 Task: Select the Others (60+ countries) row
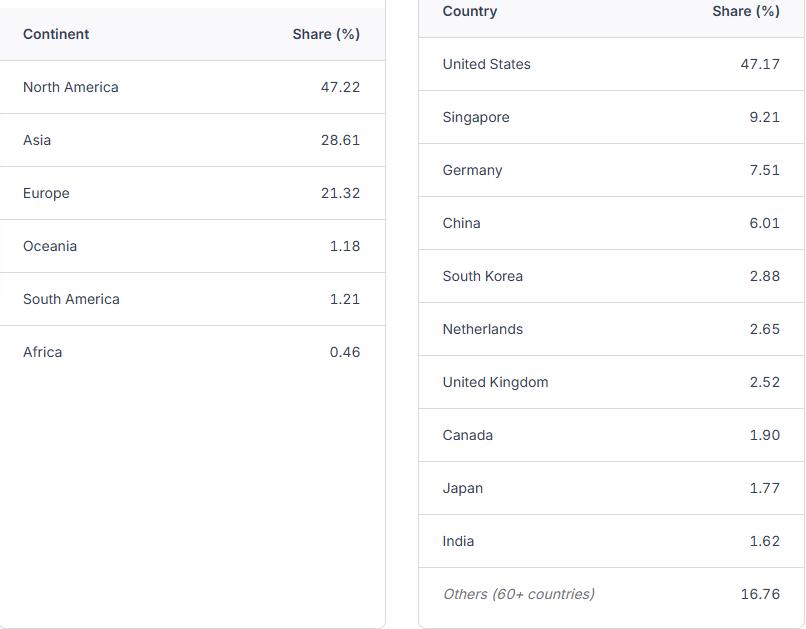coord(518,594)
